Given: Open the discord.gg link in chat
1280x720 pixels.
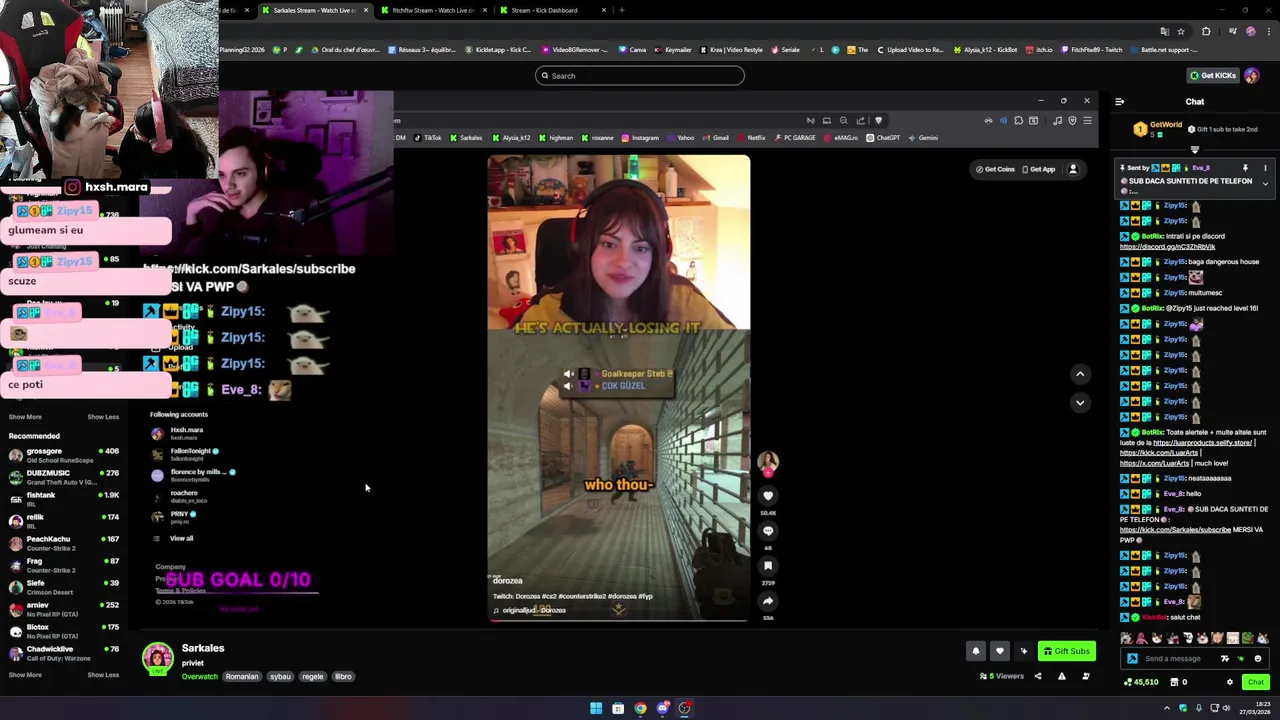Looking at the screenshot, I should (1167, 247).
